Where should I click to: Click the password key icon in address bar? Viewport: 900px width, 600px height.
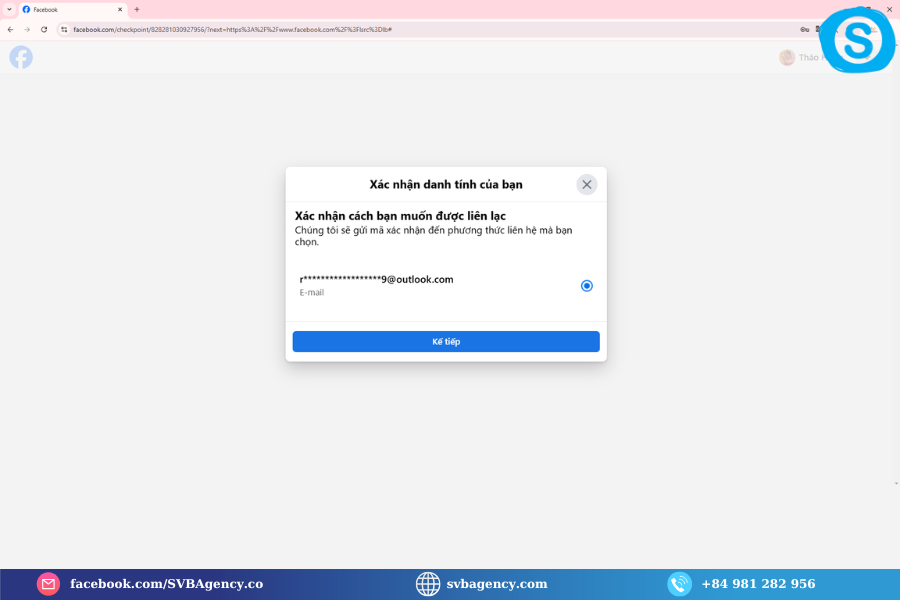tap(805, 29)
